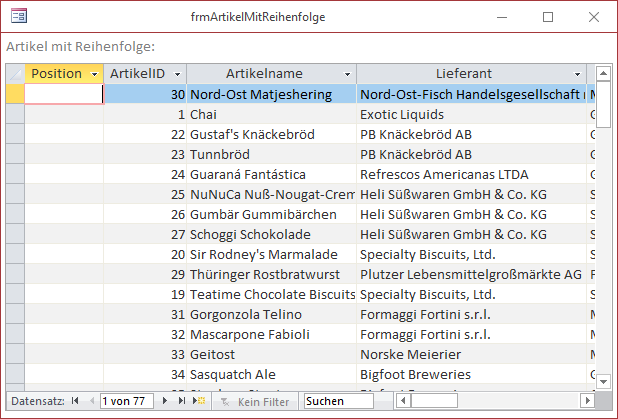Click Guaraná Fantástica cell
618x419 pixels.
pyautogui.click(x=272, y=174)
